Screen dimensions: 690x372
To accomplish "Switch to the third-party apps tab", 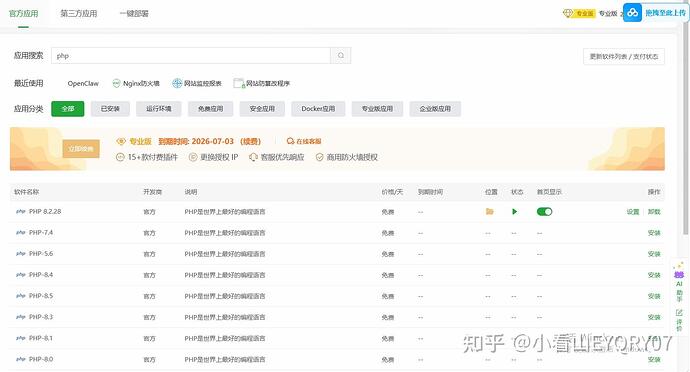I will coord(79,14).
